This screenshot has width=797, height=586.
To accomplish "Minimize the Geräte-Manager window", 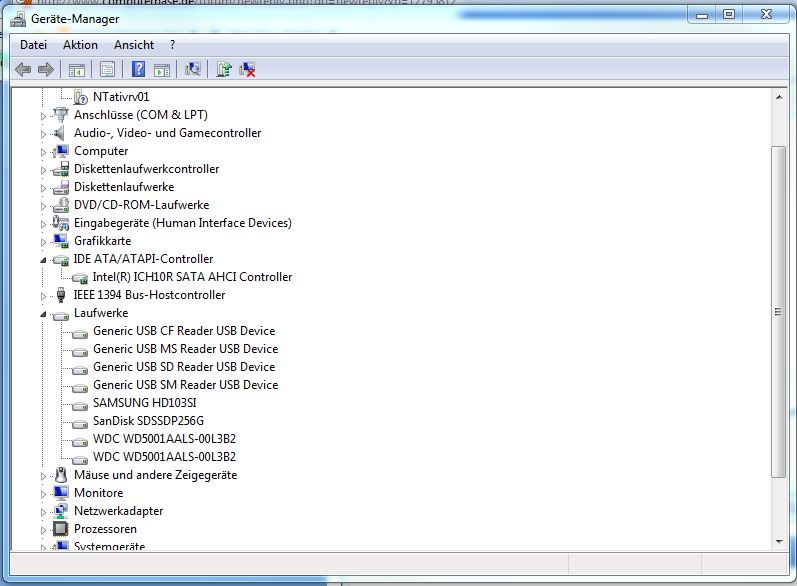I will (x=702, y=16).
